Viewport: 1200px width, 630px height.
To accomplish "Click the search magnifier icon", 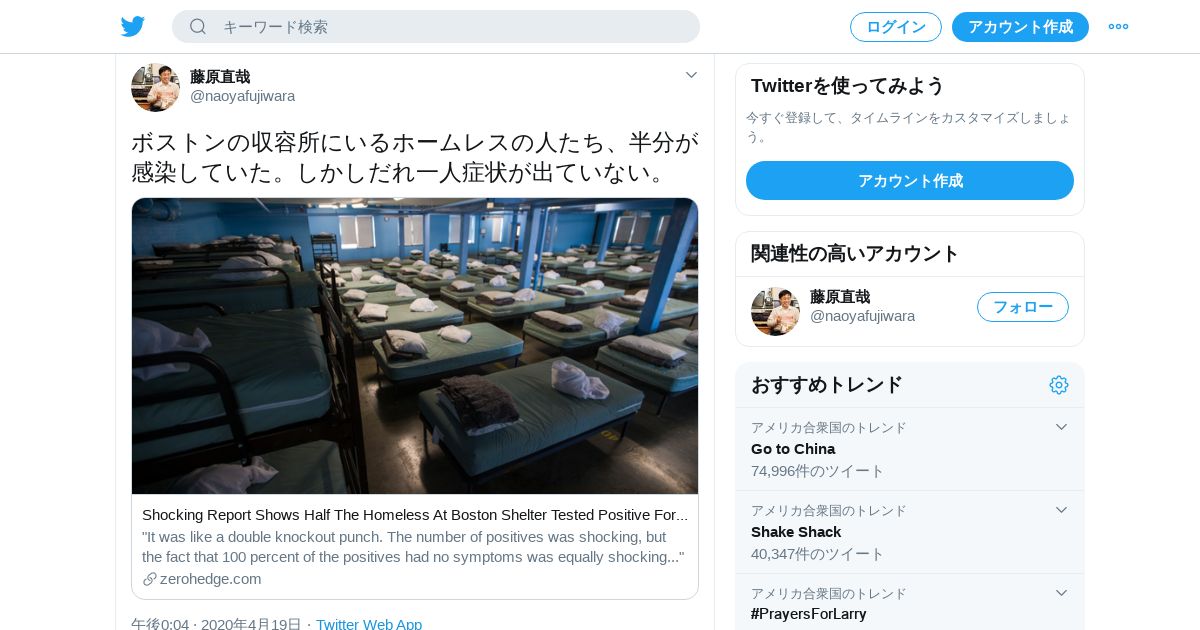I will [x=198, y=27].
